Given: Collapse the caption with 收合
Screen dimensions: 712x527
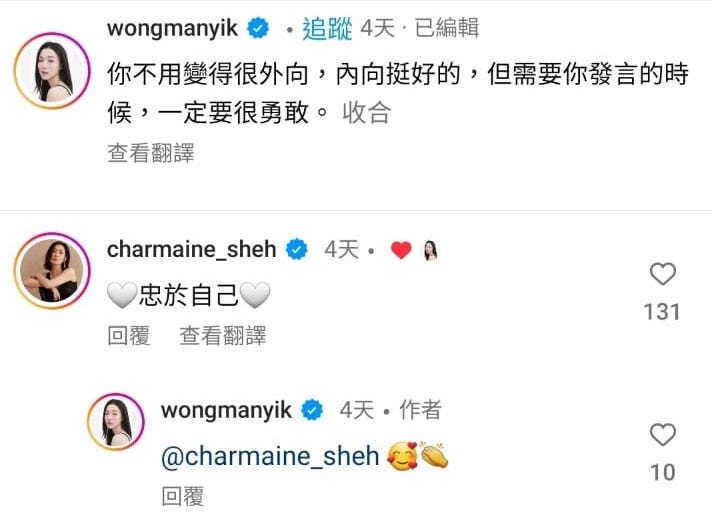Looking at the screenshot, I should click(366, 113).
